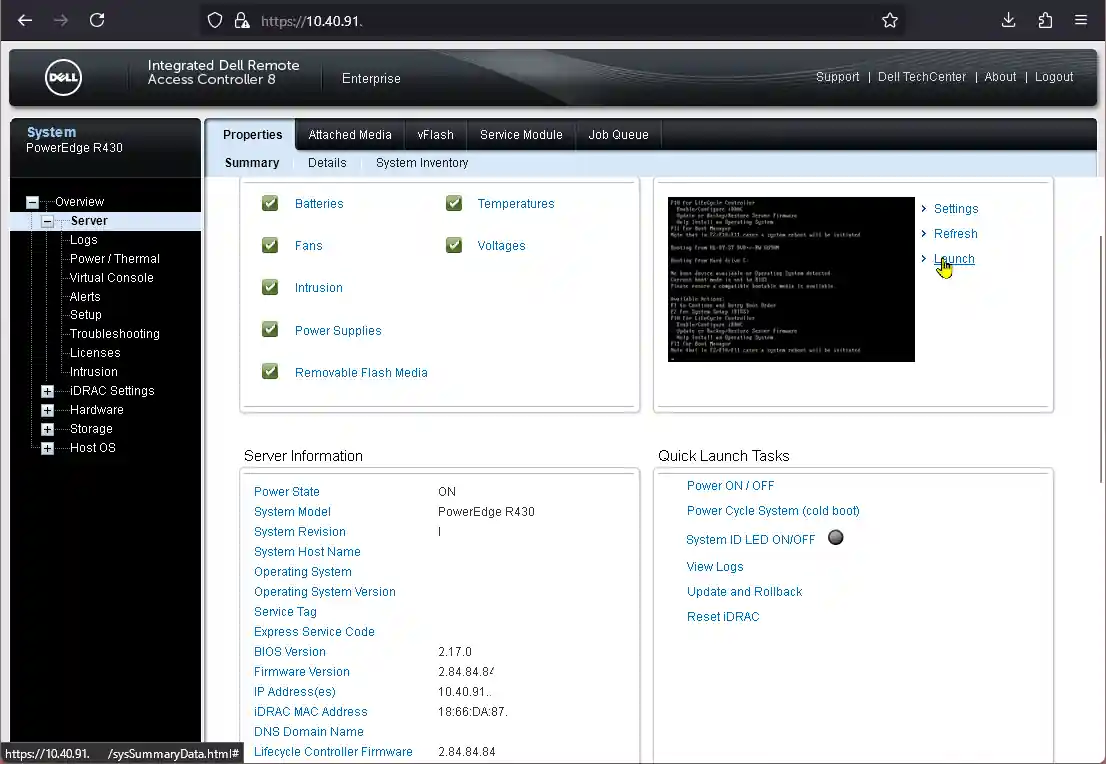Click the browser back arrow
Viewport: 1106px width, 764px height.
tap(25, 20)
